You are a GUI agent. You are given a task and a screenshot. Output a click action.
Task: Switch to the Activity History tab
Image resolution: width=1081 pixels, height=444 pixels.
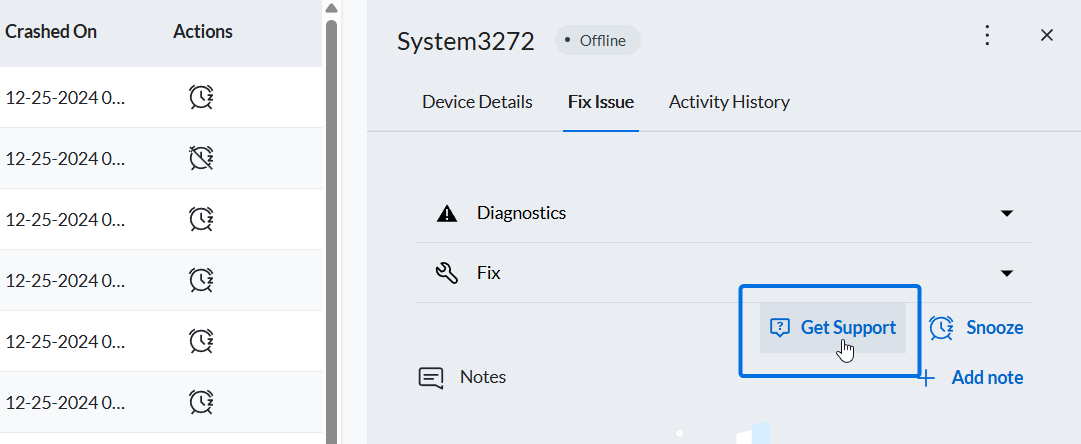(x=729, y=102)
